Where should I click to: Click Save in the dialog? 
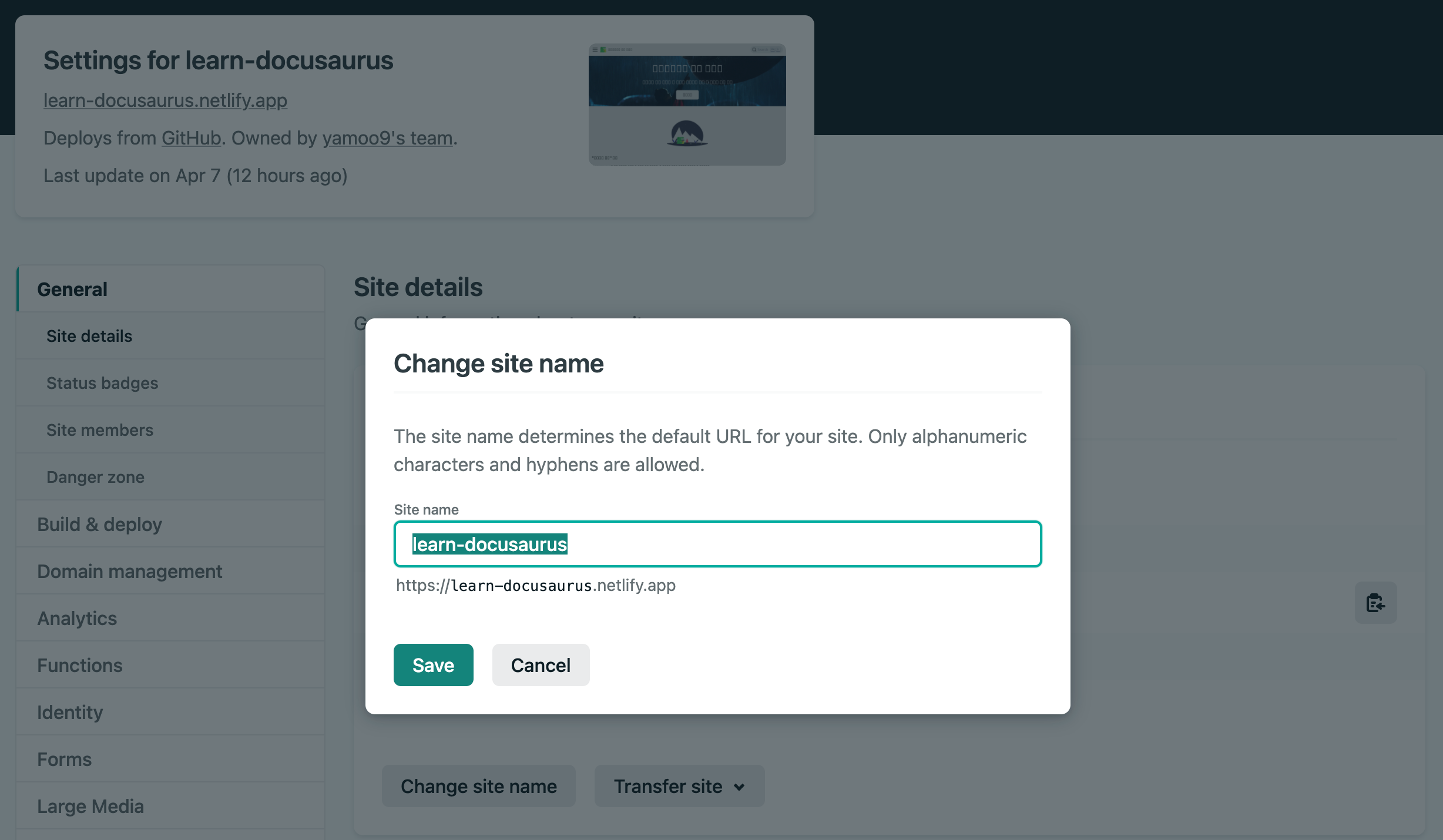coord(433,665)
